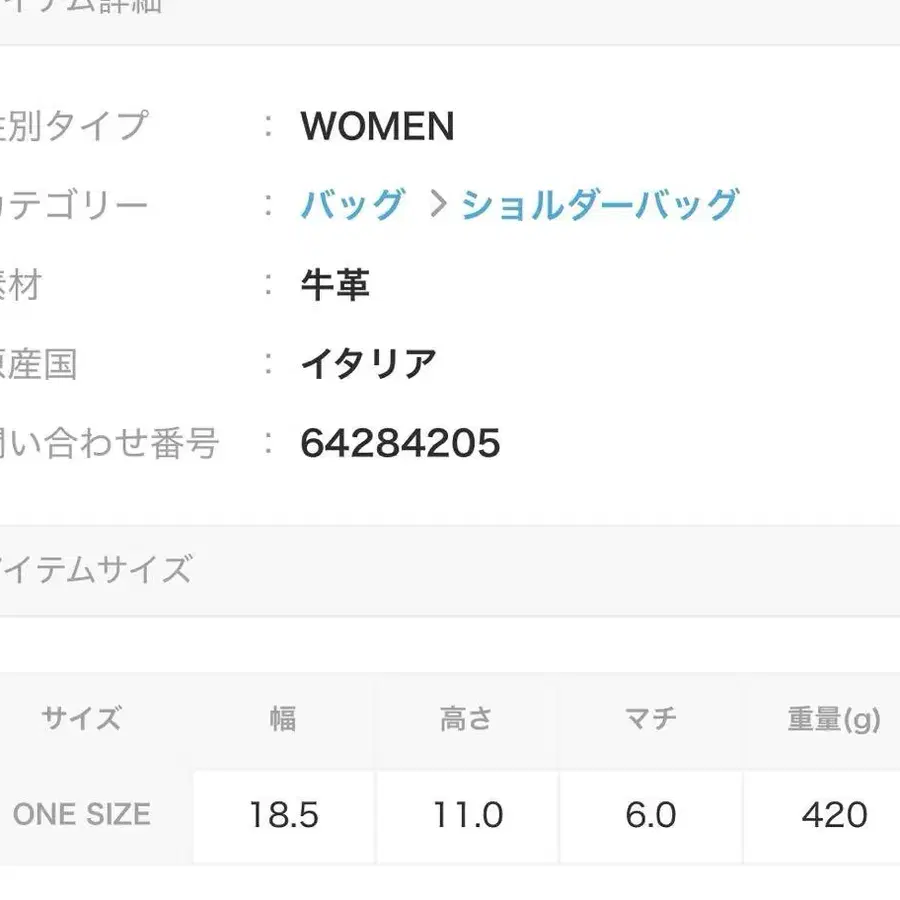Viewport: 900px width, 900px height.
Task: Select the イタリア country of origin text
Action: tap(368, 364)
